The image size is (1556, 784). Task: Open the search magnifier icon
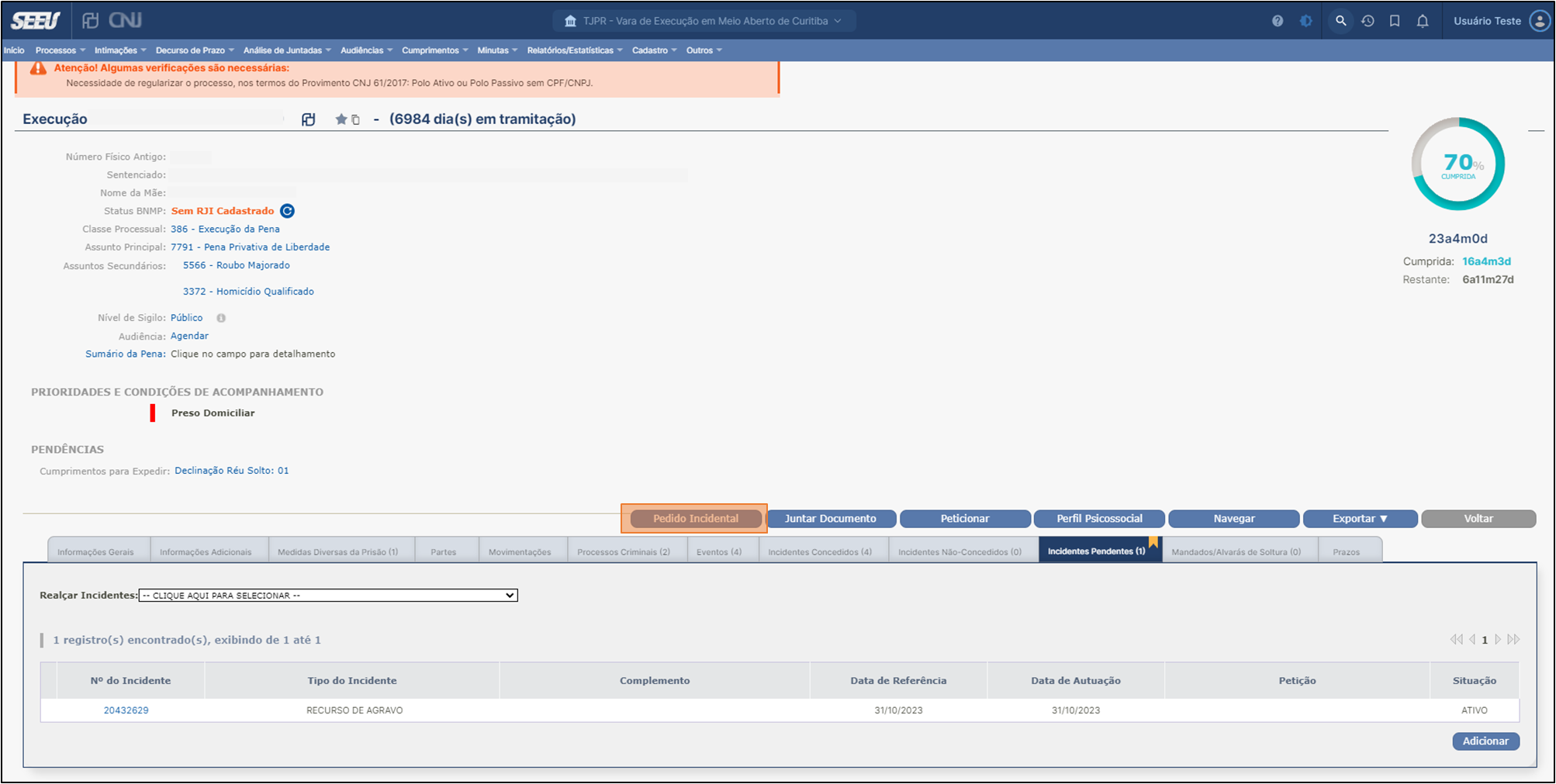[1340, 21]
